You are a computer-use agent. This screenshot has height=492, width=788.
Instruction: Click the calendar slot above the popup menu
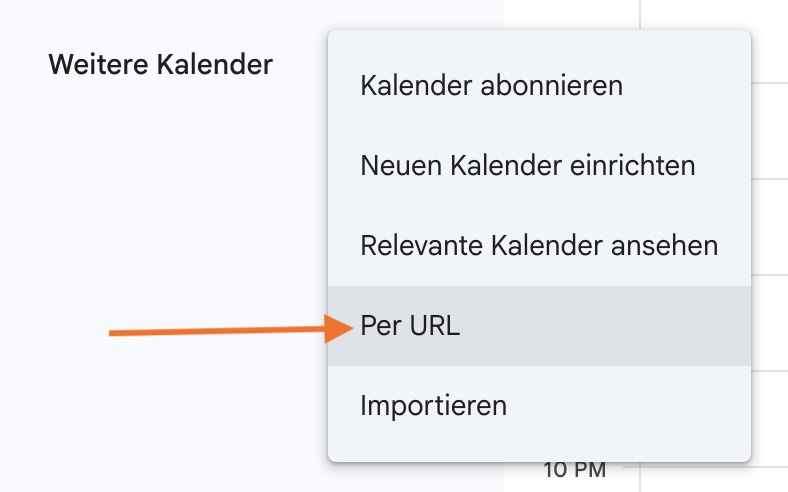710,15
